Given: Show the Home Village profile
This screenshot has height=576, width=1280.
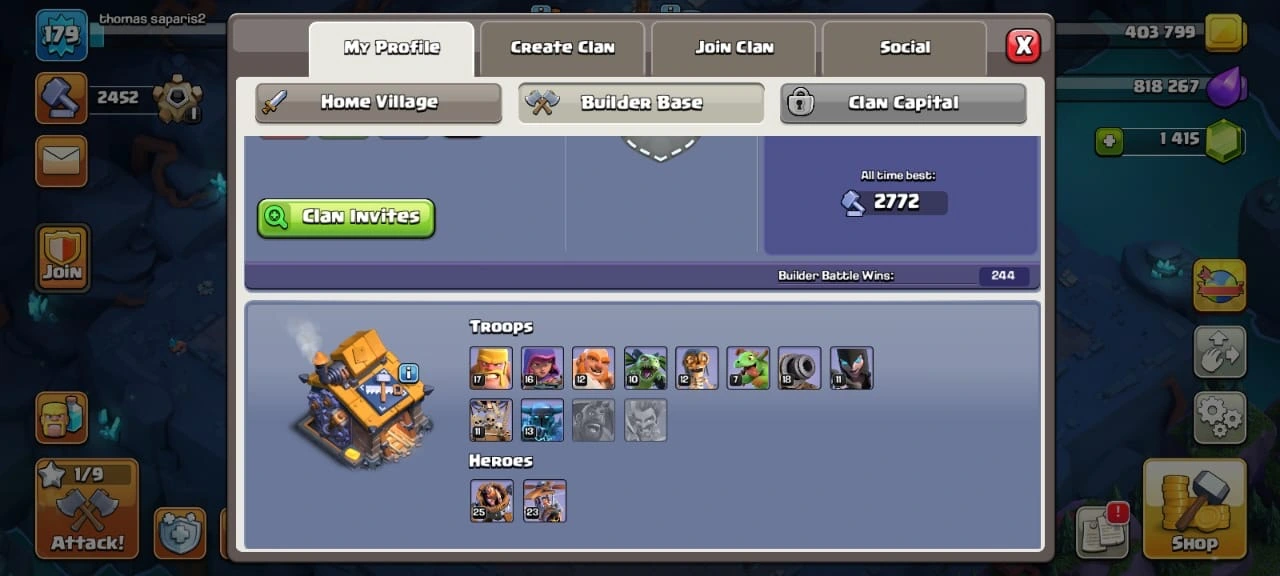Looking at the screenshot, I should click(x=378, y=103).
